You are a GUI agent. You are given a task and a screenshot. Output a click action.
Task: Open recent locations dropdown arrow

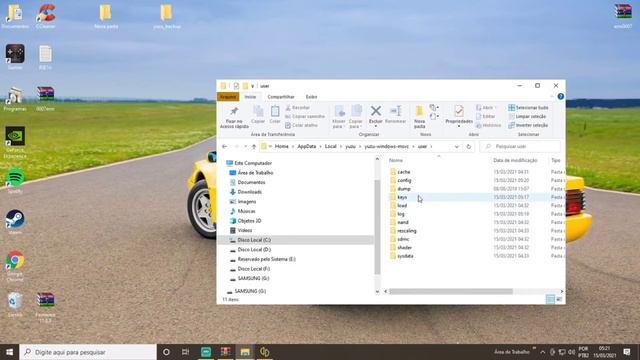245,146
